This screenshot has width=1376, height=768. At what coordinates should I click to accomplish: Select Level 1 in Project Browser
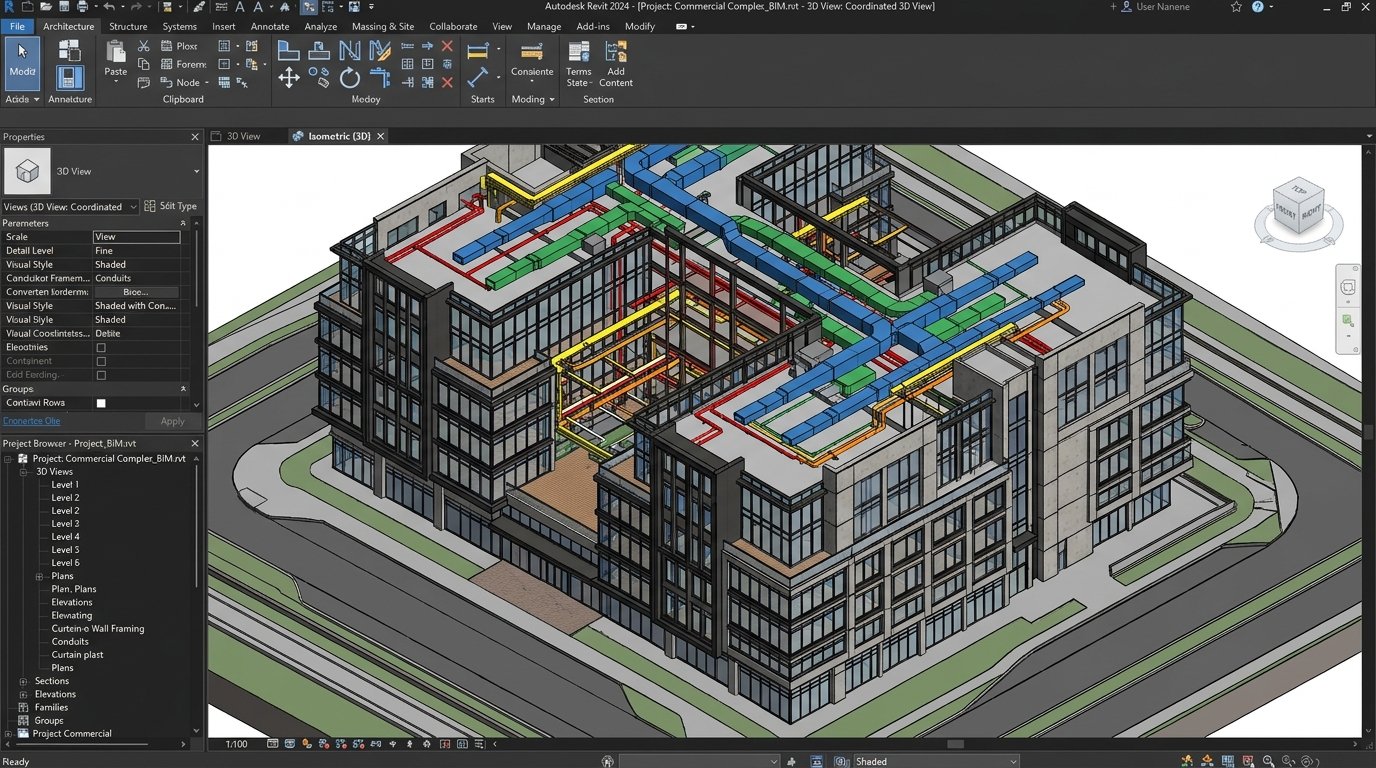point(65,485)
